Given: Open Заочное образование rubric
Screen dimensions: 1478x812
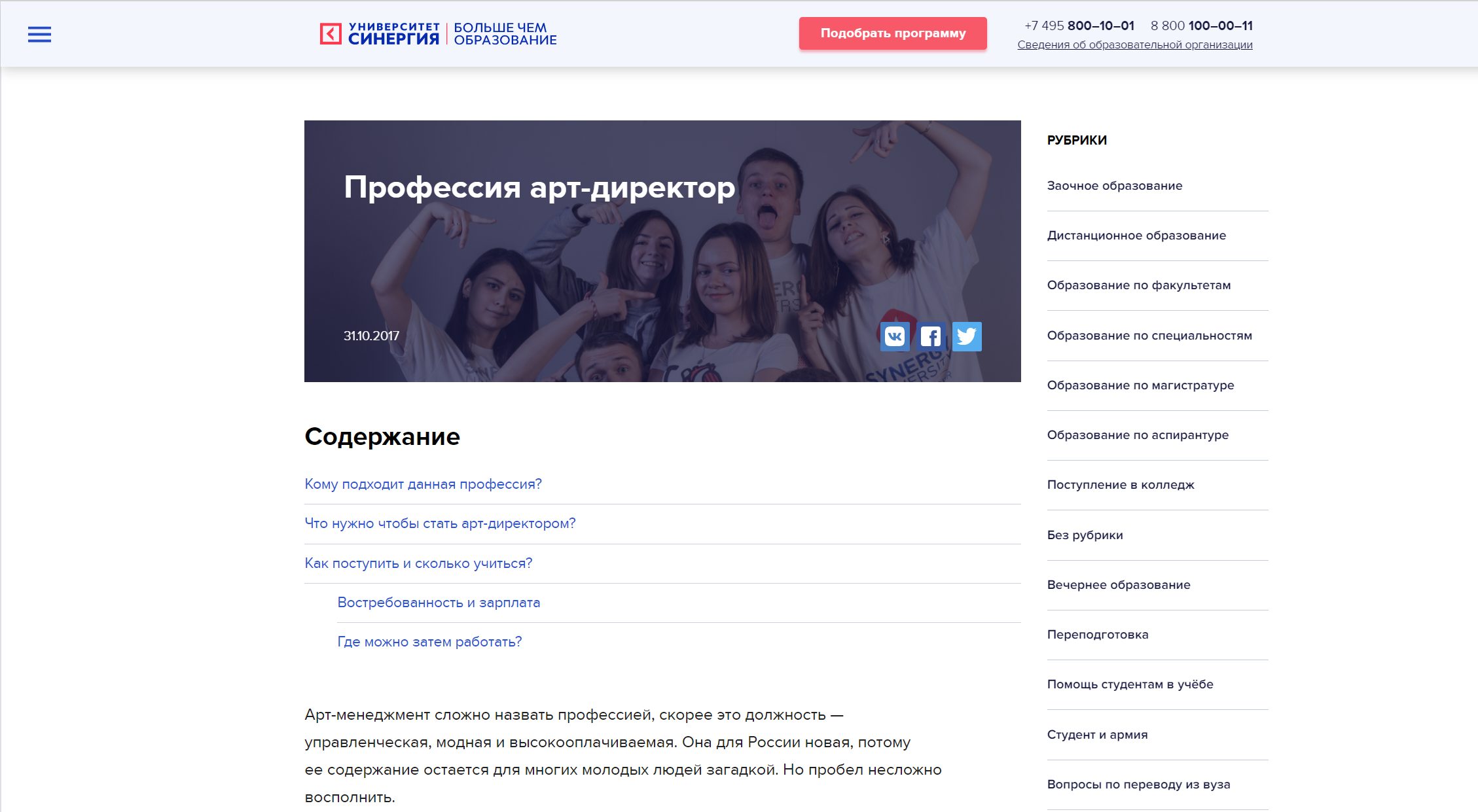Looking at the screenshot, I should (x=1115, y=186).
